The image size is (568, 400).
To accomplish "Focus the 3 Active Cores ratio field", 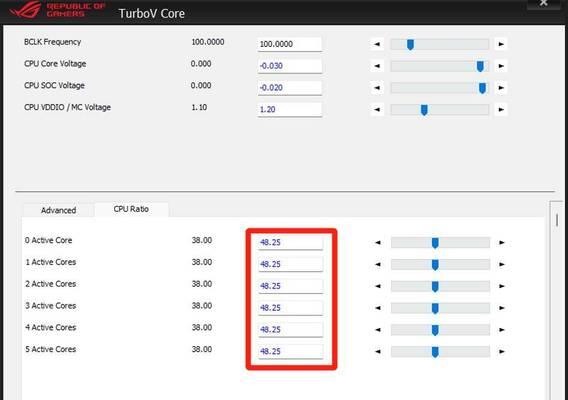I will coord(290,308).
